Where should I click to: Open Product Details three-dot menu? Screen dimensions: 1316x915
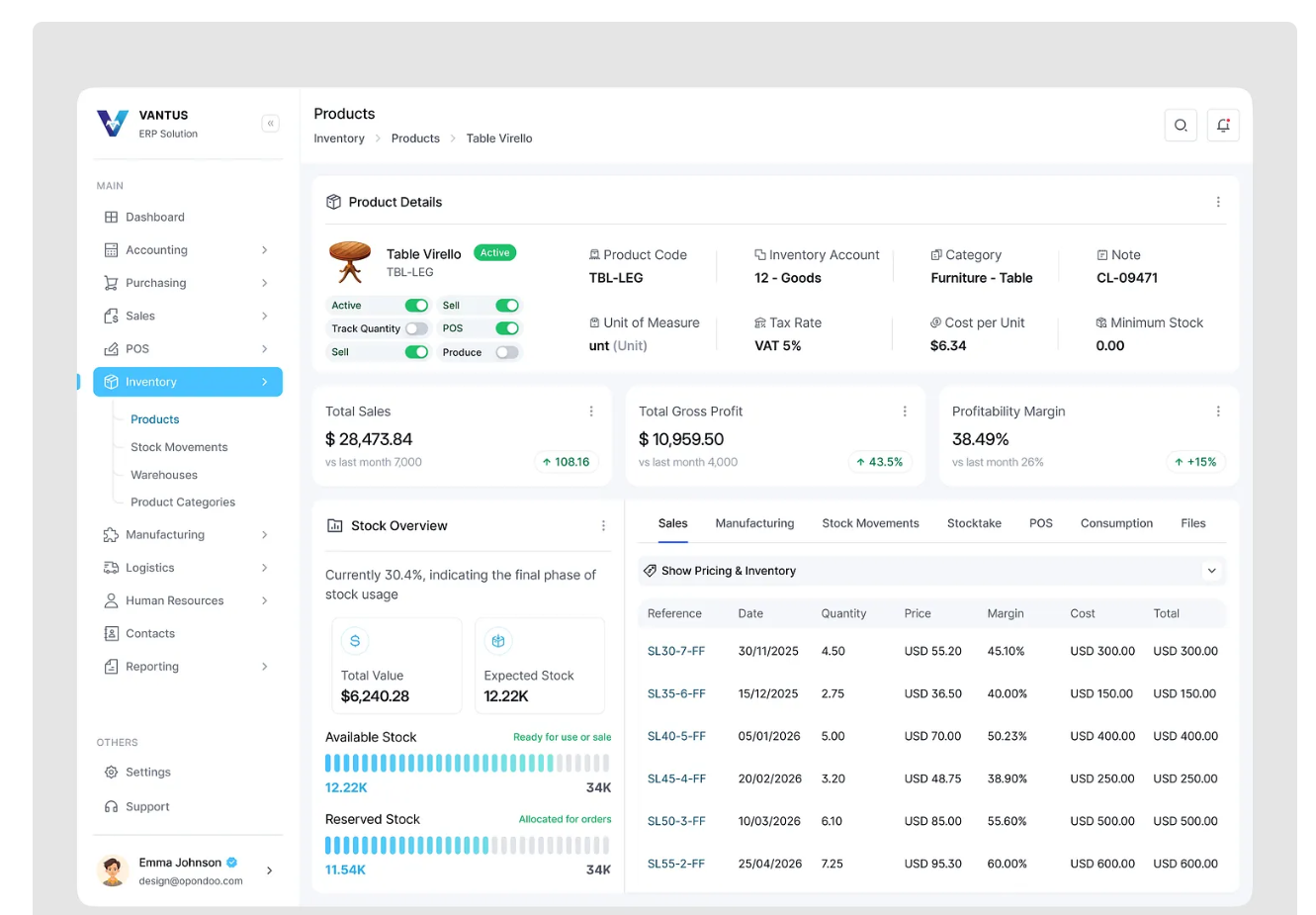pos(1217,202)
